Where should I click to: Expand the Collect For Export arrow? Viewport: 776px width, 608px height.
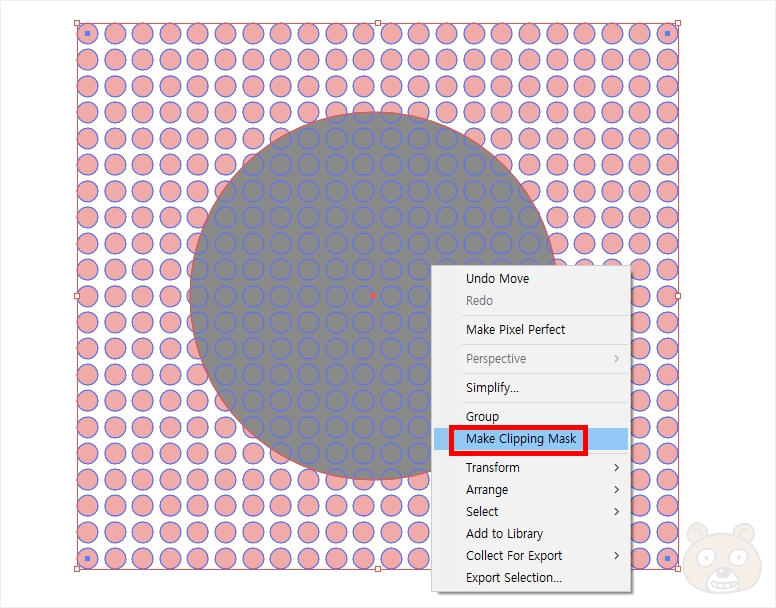point(617,556)
